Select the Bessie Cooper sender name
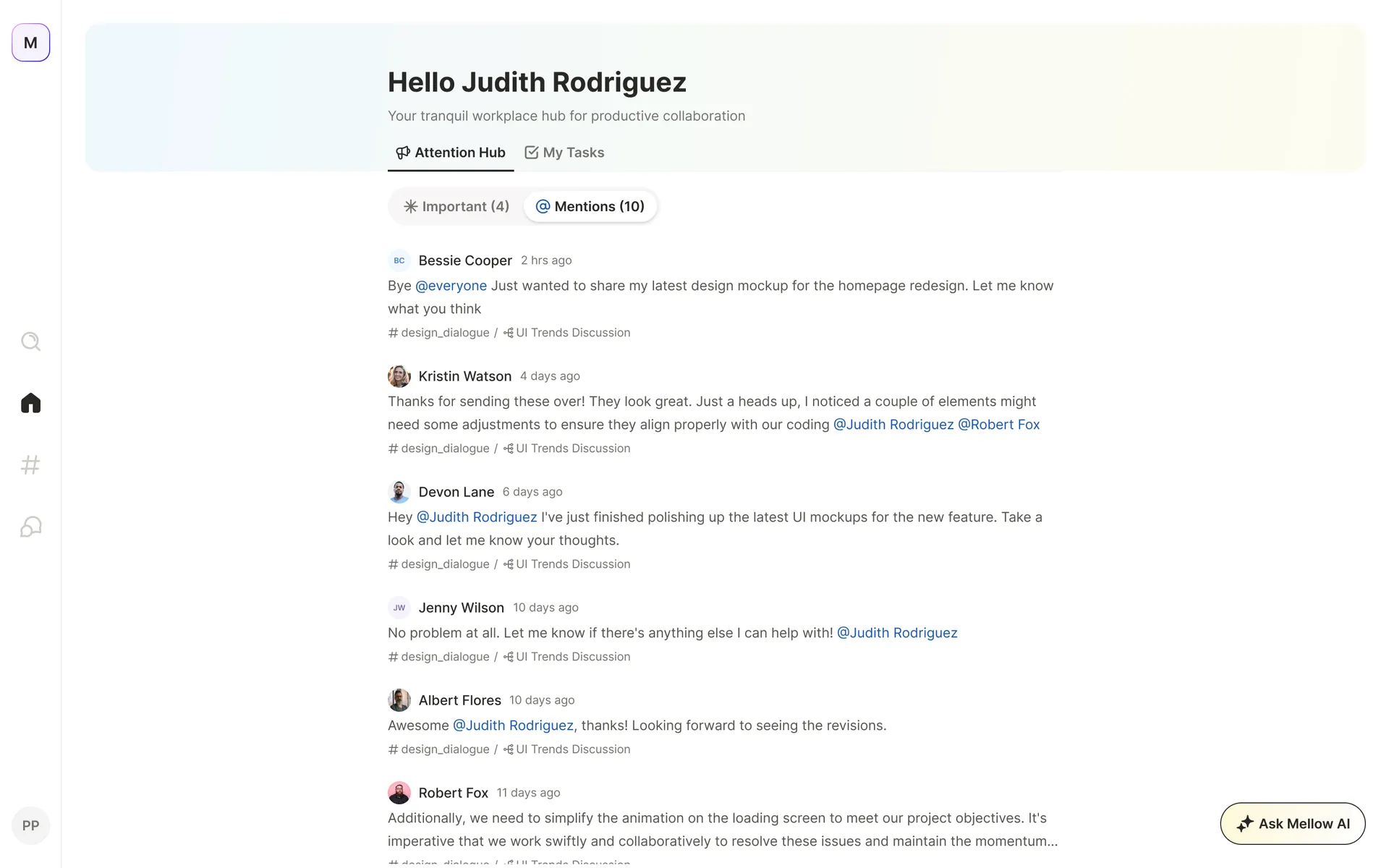 point(465,260)
